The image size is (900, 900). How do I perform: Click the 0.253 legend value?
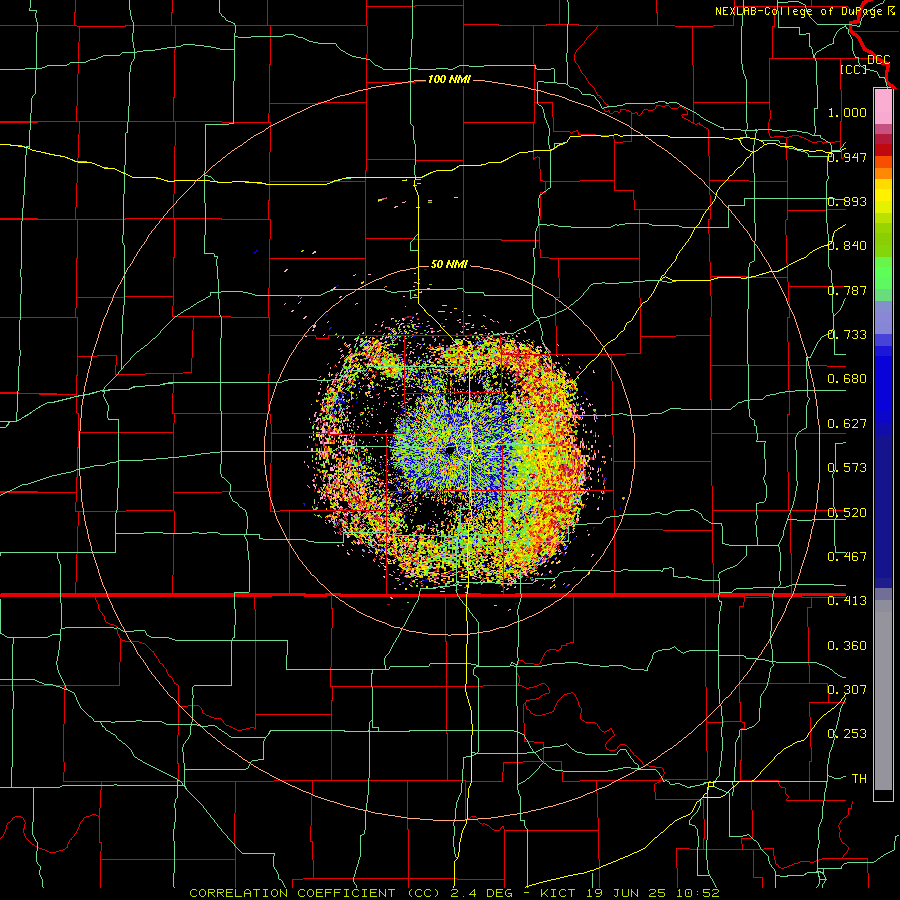[847, 734]
